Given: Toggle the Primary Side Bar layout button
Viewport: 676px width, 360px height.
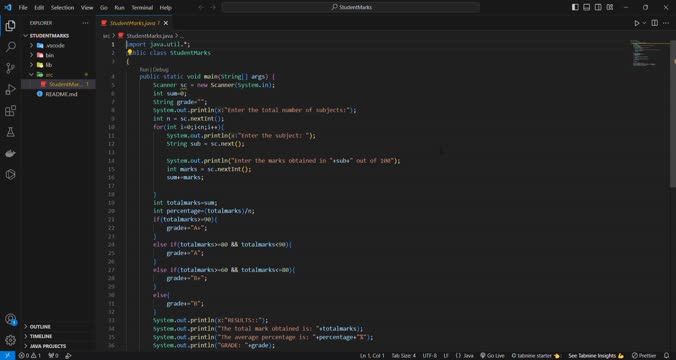Looking at the screenshot, I should coord(575,7).
